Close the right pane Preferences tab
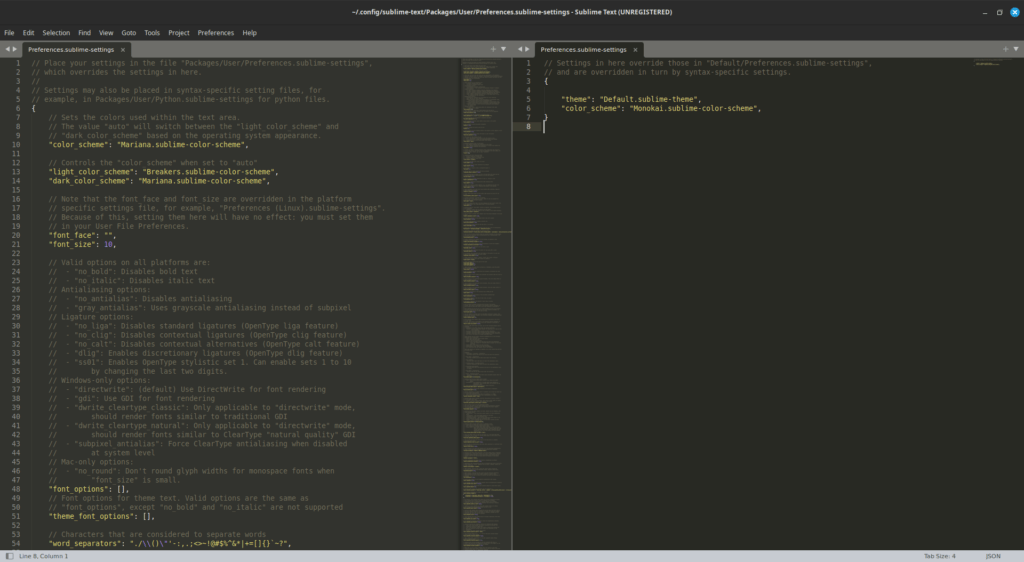Viewport: 1024px width, 562px height. (x=635, y=50)
